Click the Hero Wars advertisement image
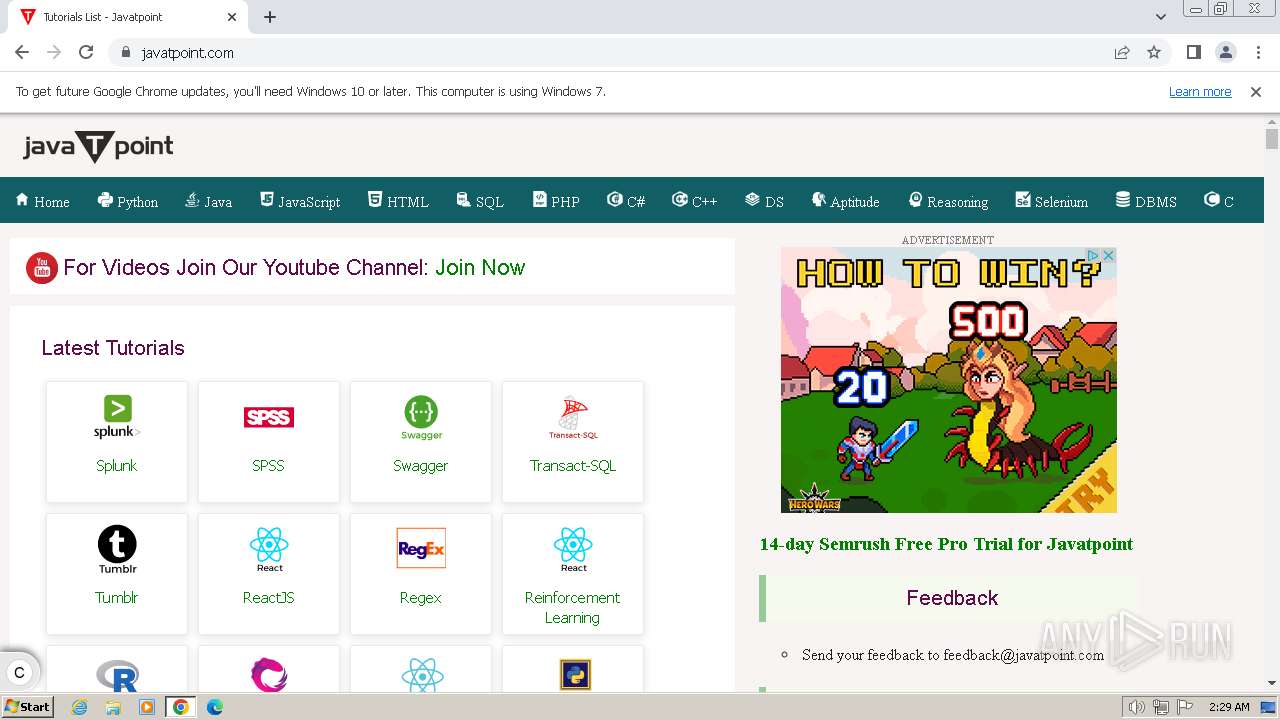The image size is (1280, 720). tap(948, 380)
